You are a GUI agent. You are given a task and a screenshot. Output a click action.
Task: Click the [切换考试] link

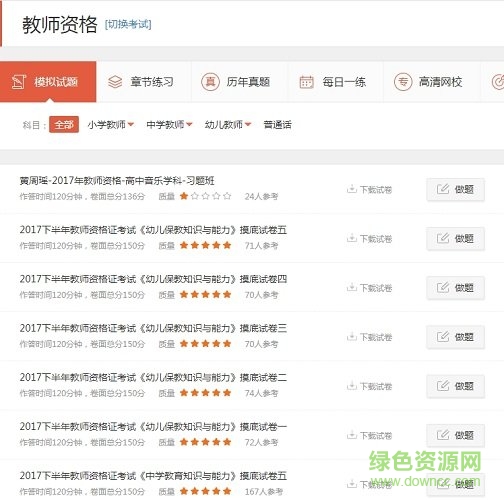[128, 24]
